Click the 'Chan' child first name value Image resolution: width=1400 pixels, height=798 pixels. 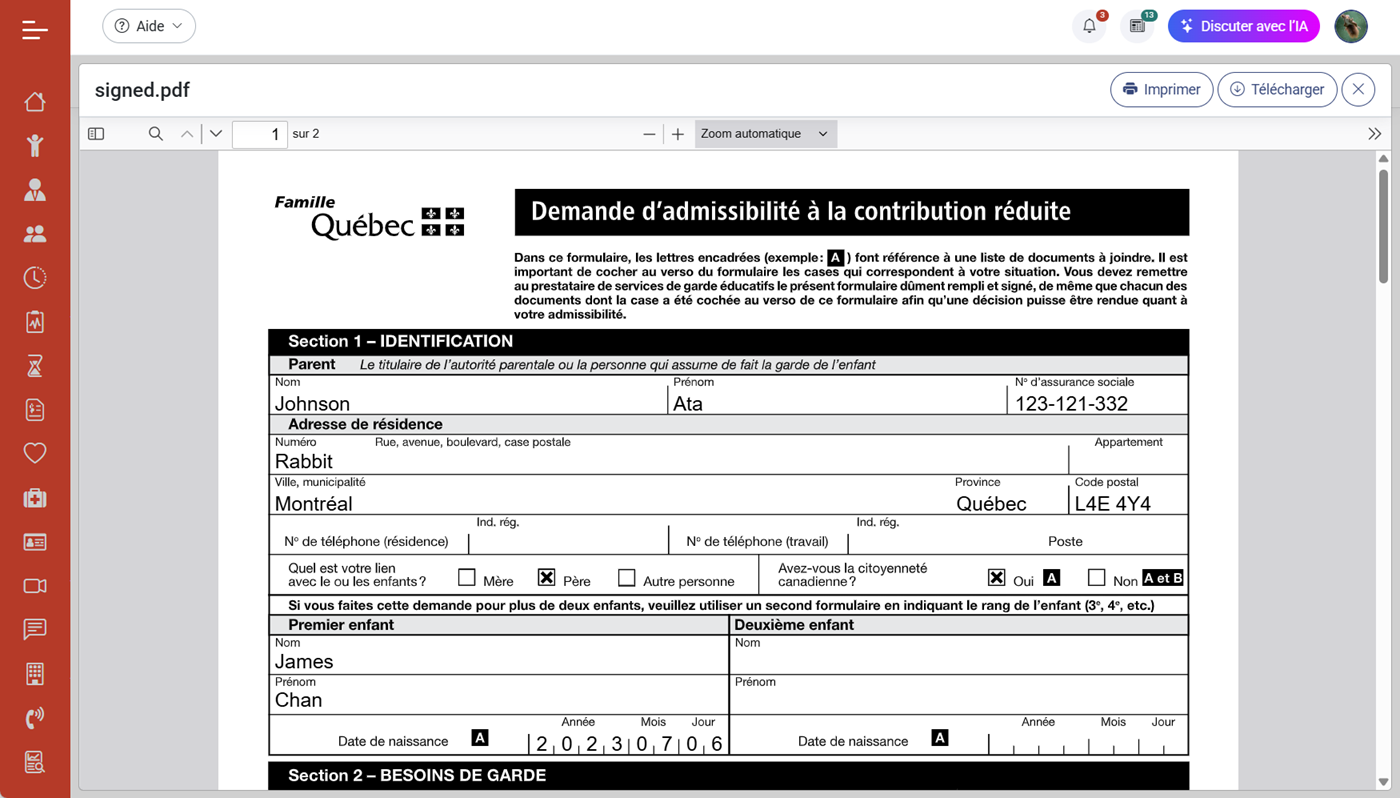[298, 700]
